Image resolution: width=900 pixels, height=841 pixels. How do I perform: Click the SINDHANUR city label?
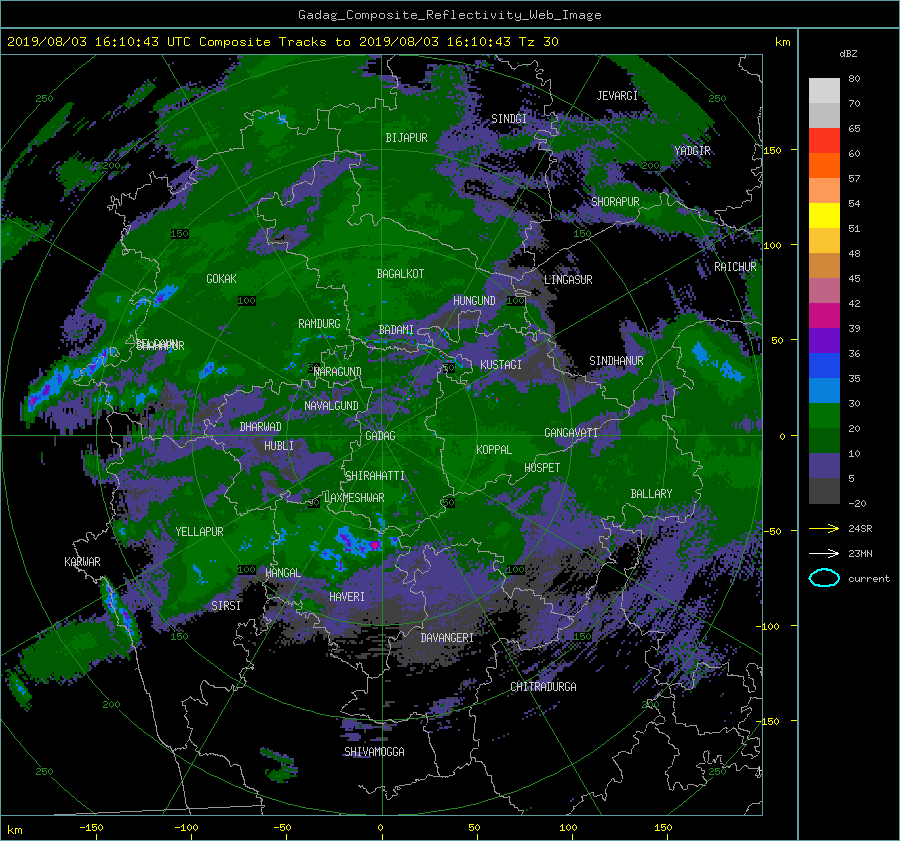point(616,361)
